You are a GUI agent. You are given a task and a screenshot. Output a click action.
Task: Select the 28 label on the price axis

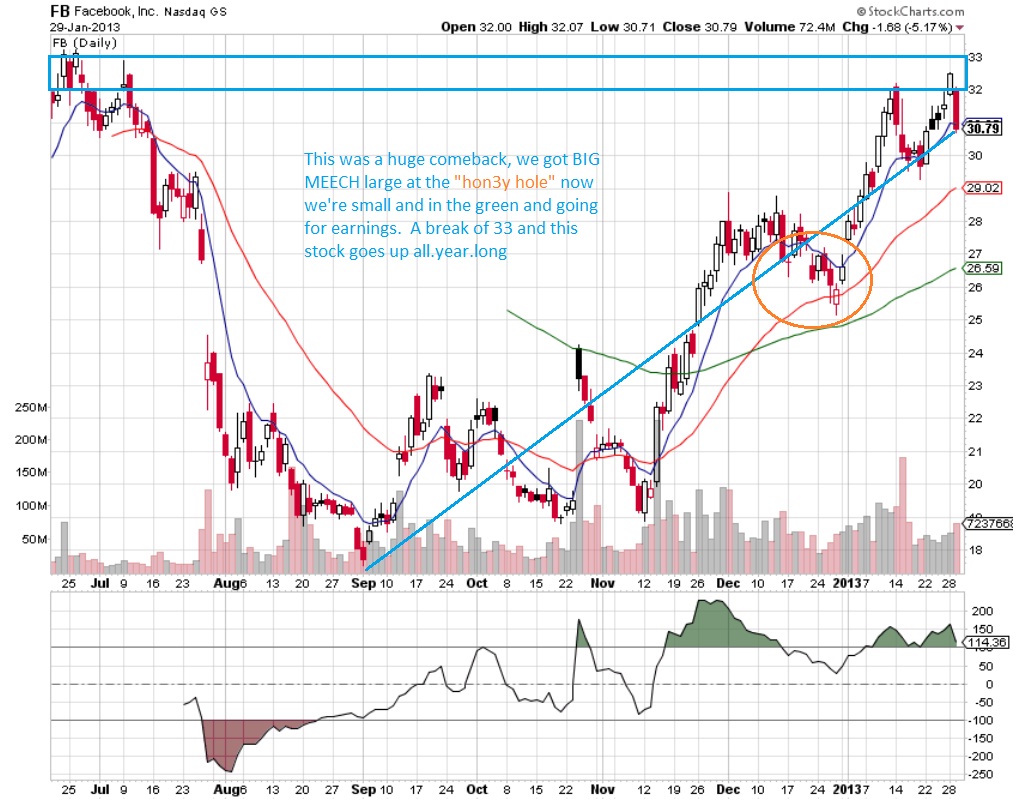point(975,221)
